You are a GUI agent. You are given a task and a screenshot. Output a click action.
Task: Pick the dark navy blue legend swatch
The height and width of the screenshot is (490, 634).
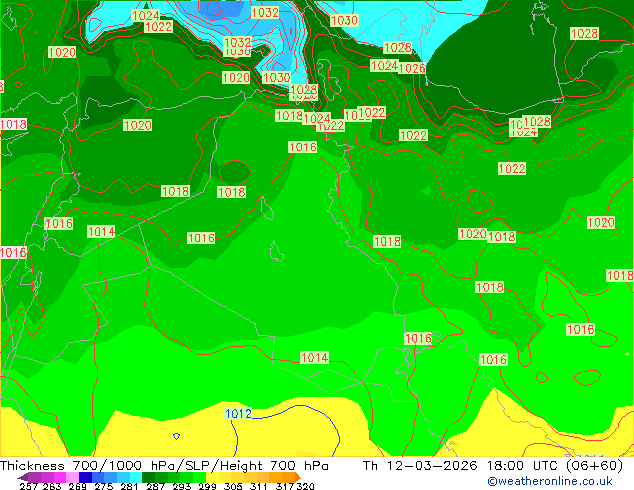[x=85, y=477]
